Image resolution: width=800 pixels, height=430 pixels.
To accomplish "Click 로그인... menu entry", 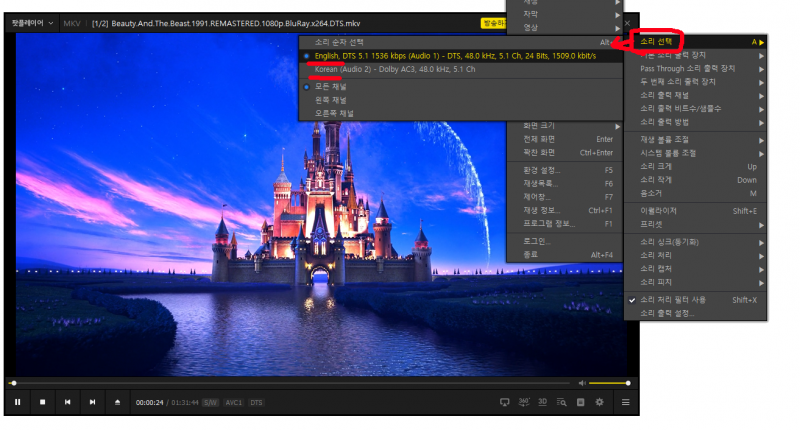I will pyautogui.click(x=564, y=241).
